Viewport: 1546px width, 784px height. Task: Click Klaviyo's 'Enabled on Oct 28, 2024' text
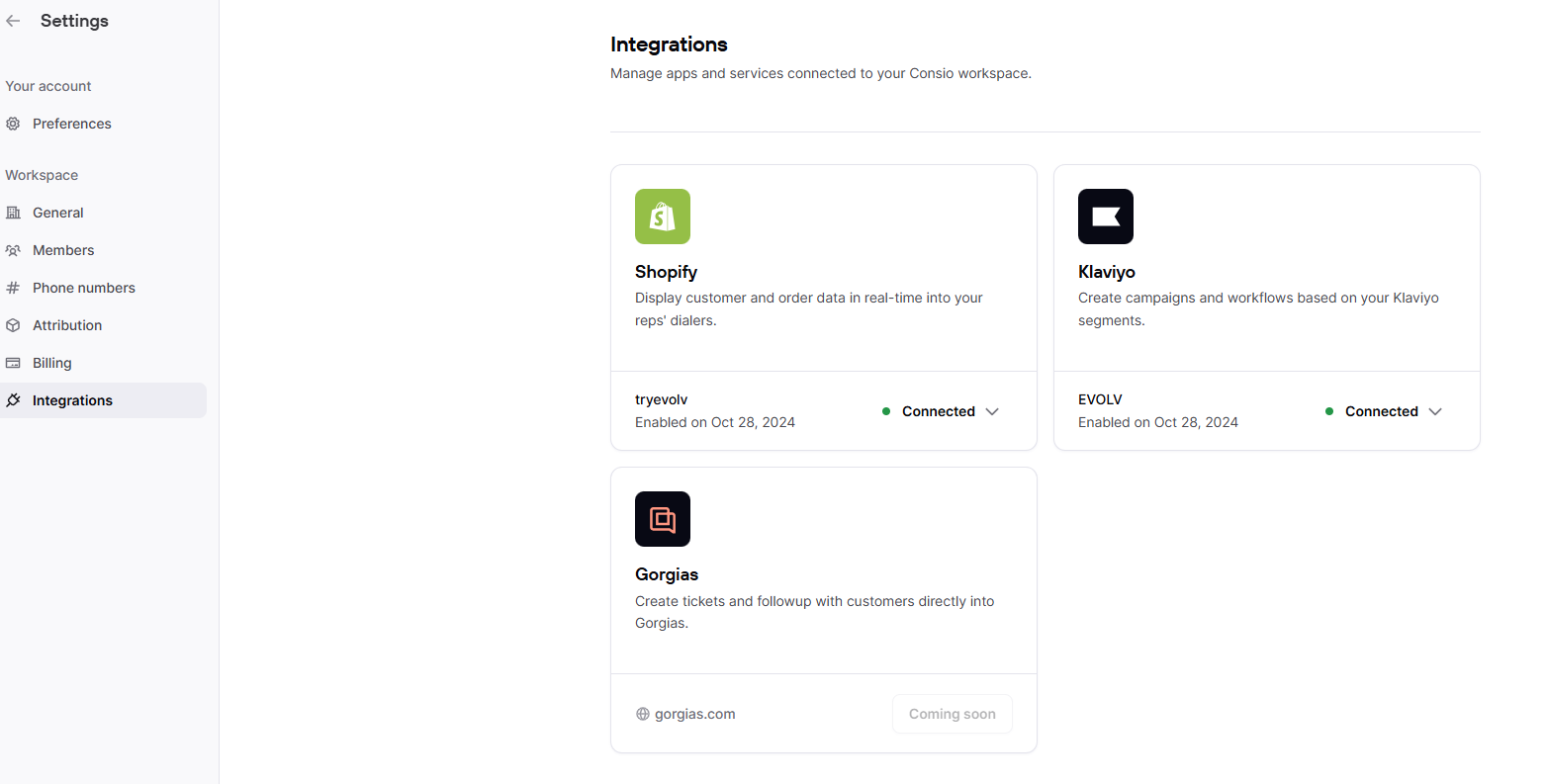tap(1158, 422)
